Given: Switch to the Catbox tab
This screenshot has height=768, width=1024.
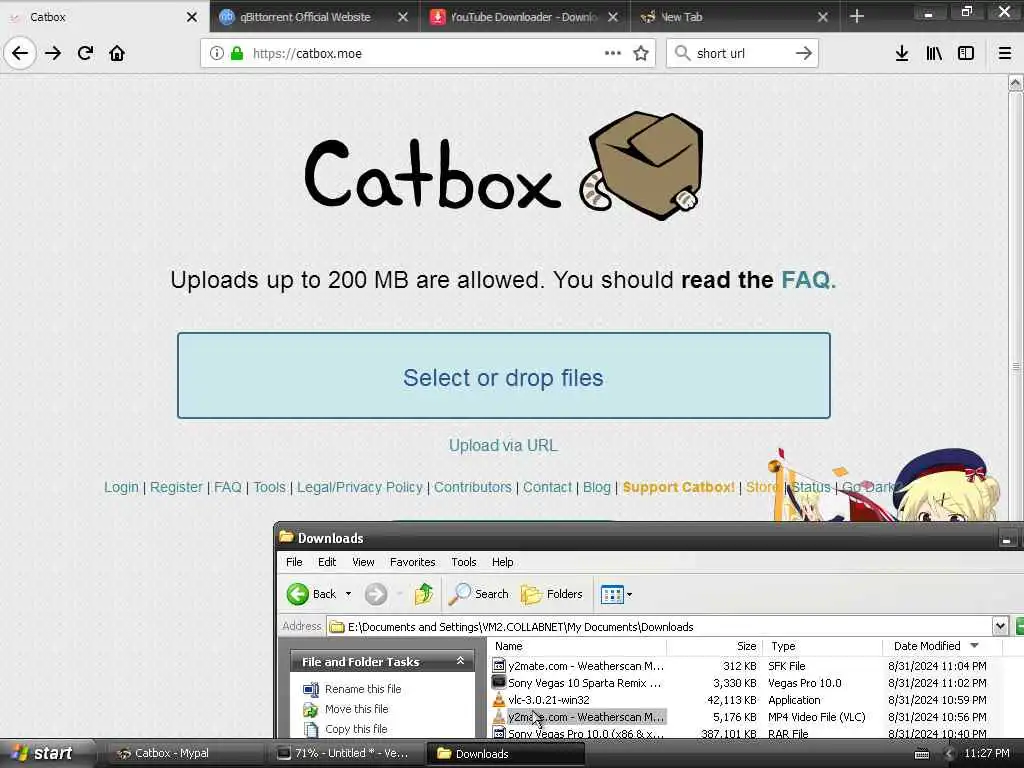Looking at the screenshot, I should pyautogui.click(x=104, y=16).
